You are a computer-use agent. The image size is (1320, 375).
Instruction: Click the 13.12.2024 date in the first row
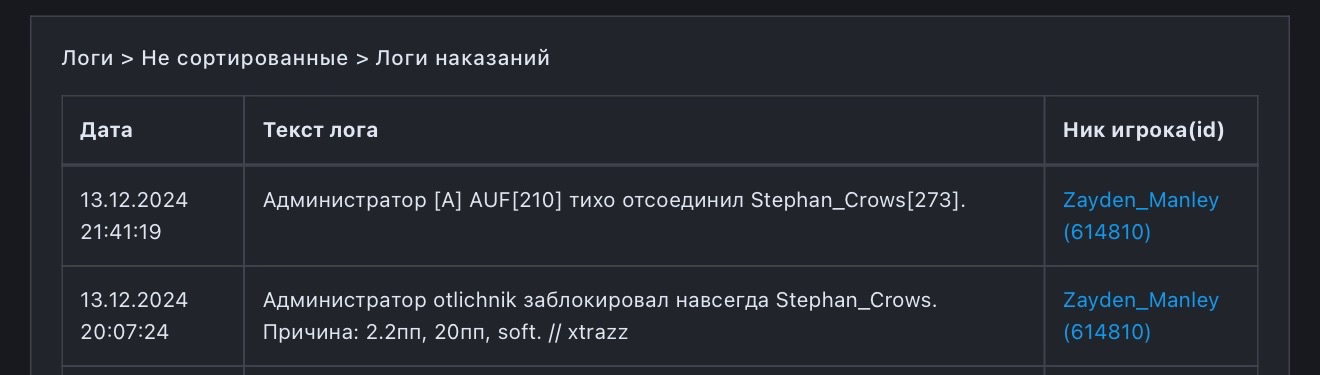[x=134, y=200]
